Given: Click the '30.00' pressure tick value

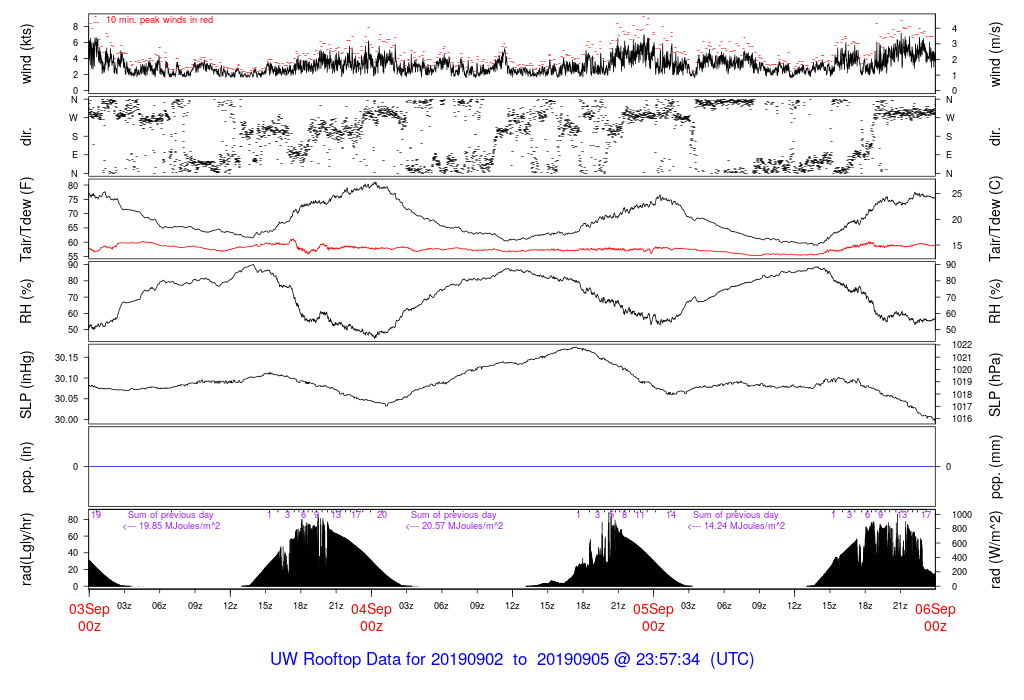Looking at the screenshot, I should (66, 420).
